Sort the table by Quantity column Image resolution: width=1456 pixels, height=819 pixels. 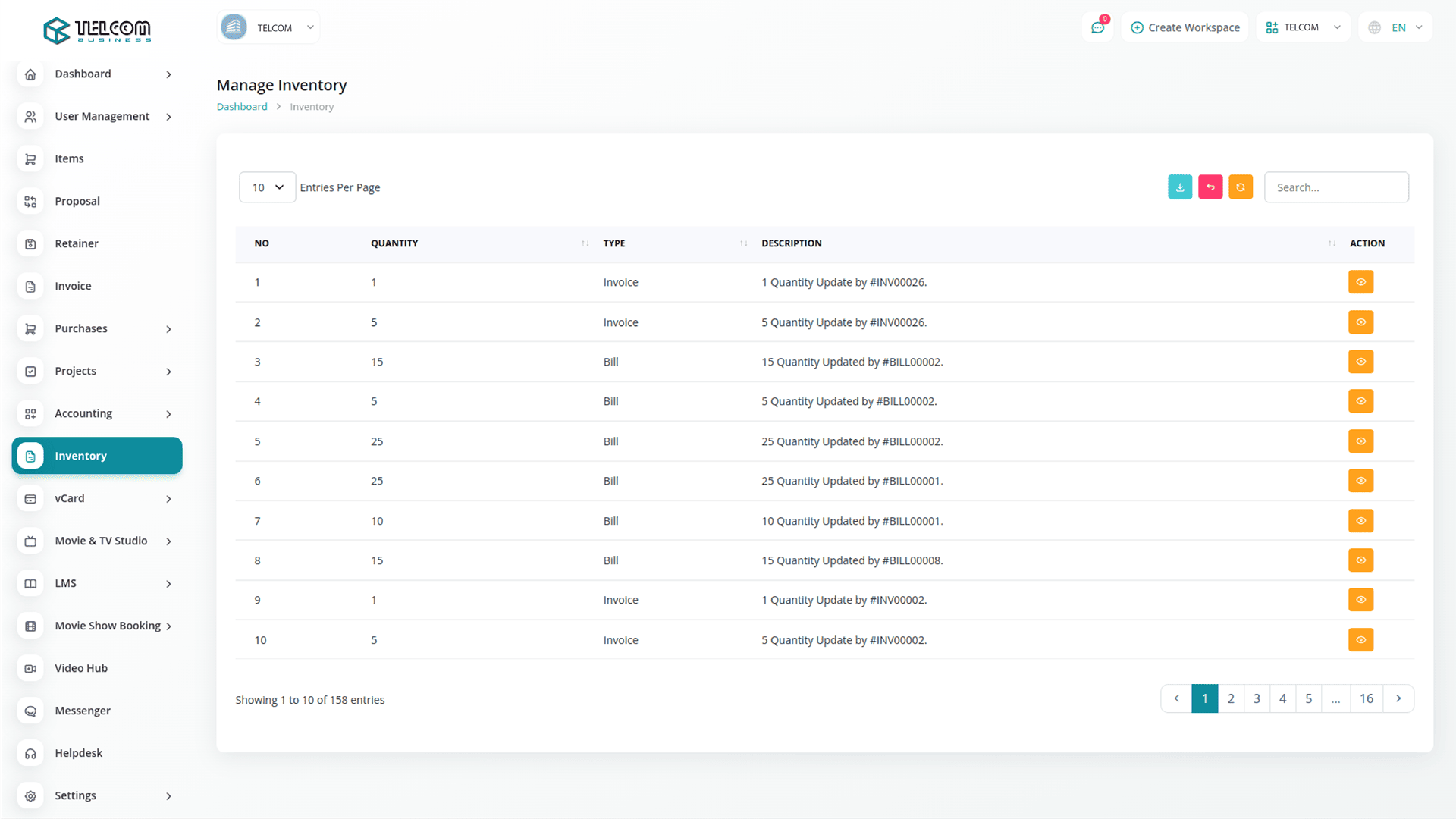(x=394, y=243)
